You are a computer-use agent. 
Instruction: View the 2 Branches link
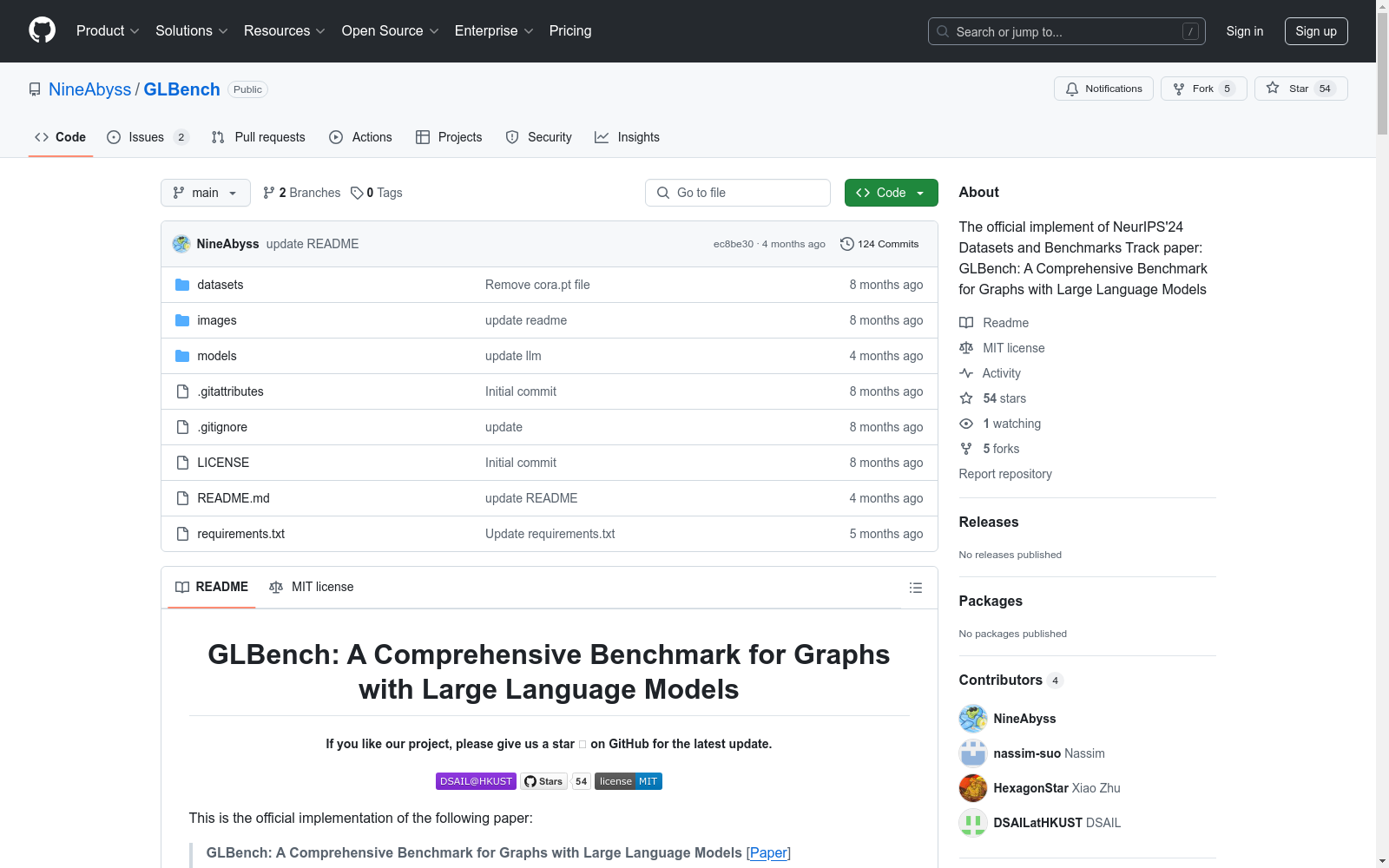[302, 193]
